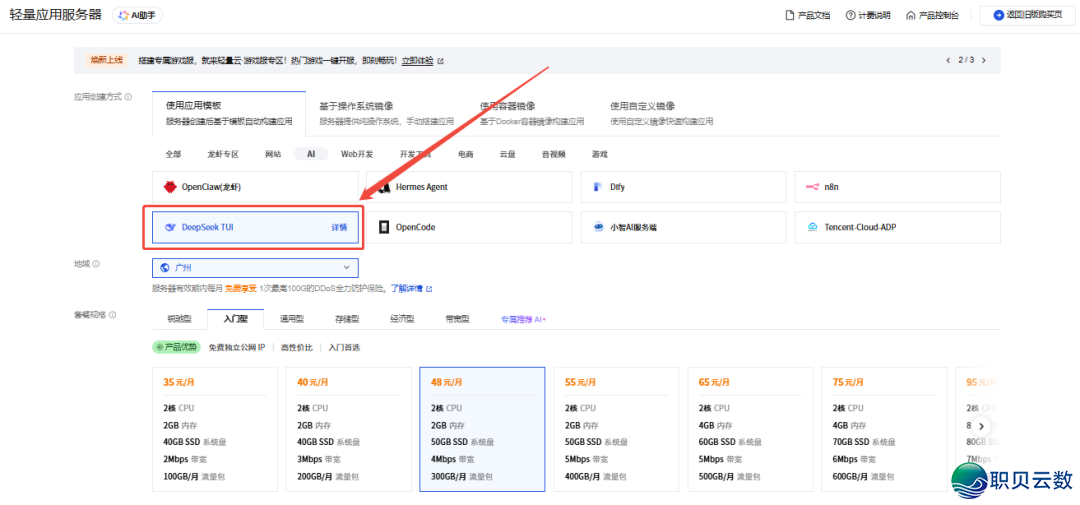The image size is (1080, 505).
Task: Open 计费说明 billing info link
Action: [868, 15]
